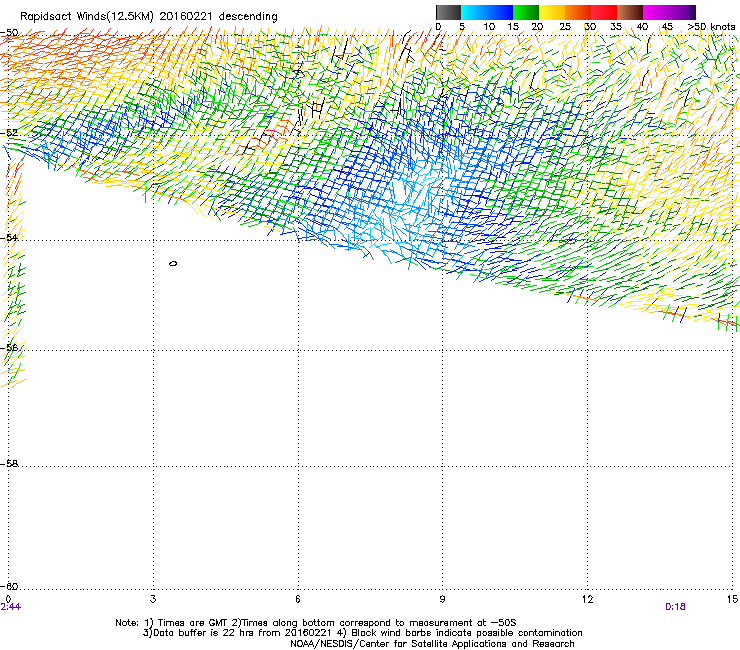Click the purple 2:44 time stamp
Viewport: 740px width, 650px height.
click(x=11, y=607)
